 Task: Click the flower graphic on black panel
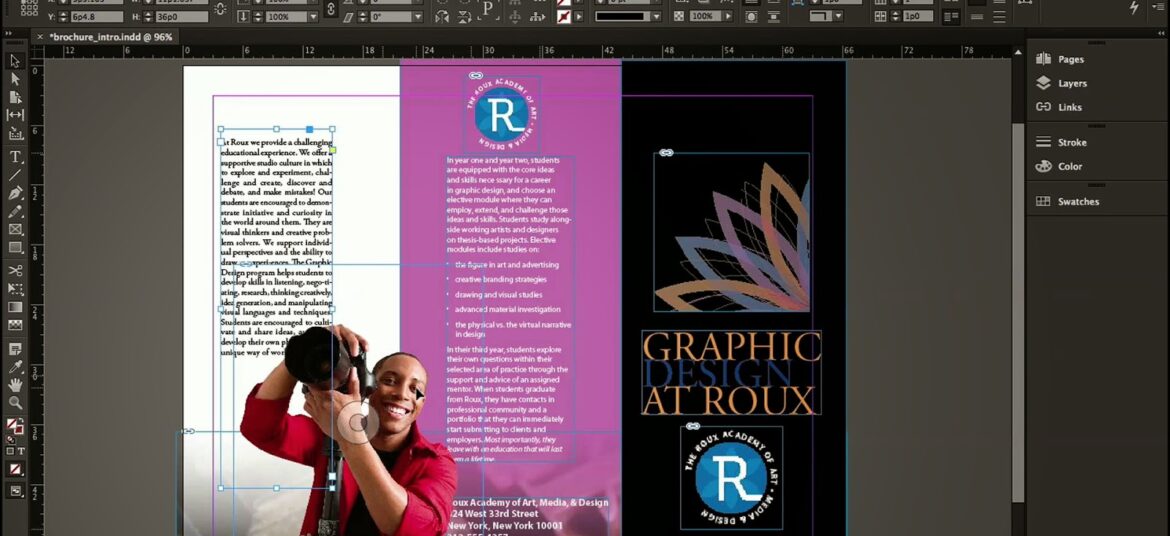[x=732, y=232]
